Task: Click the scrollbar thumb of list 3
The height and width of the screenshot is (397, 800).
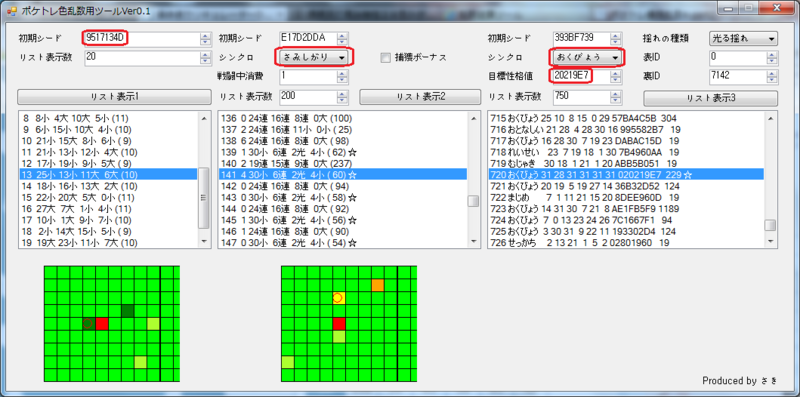Action: point(770,225)
